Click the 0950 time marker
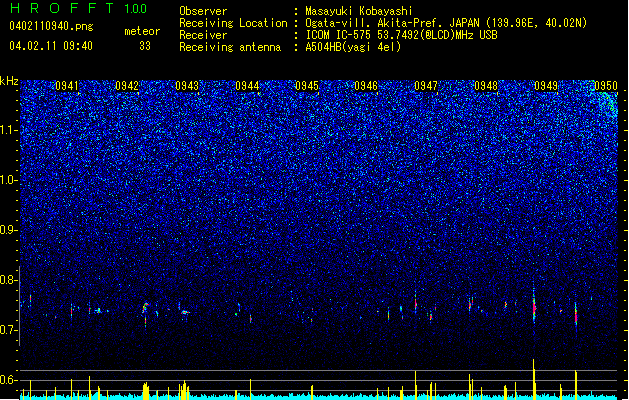 coord(606,86)
